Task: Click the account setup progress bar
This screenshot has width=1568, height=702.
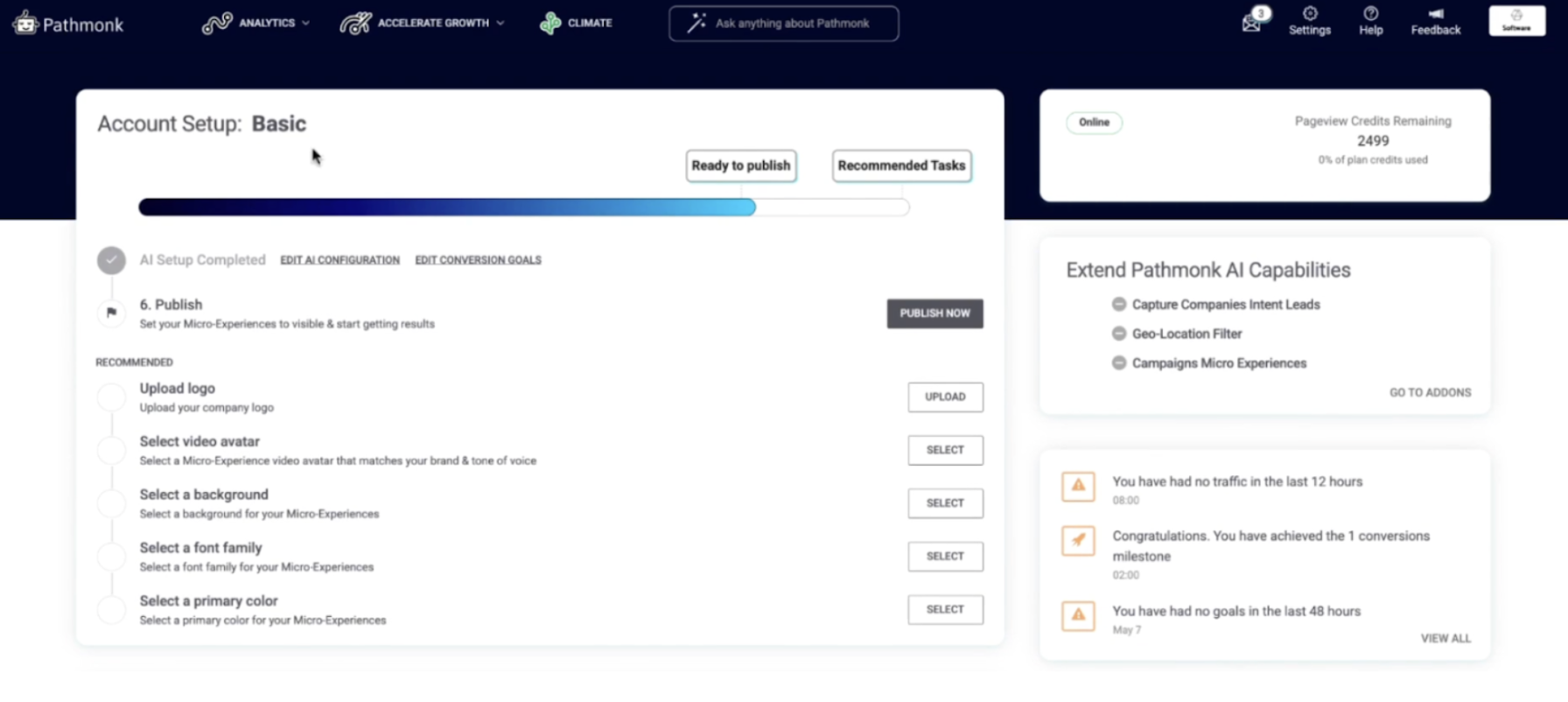Action: point(524,207)
